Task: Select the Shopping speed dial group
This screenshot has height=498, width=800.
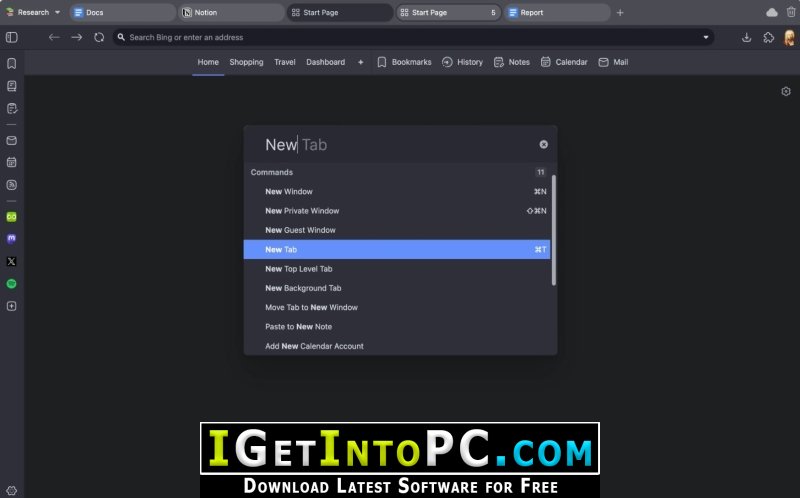Action: click(x=246, y=62)
